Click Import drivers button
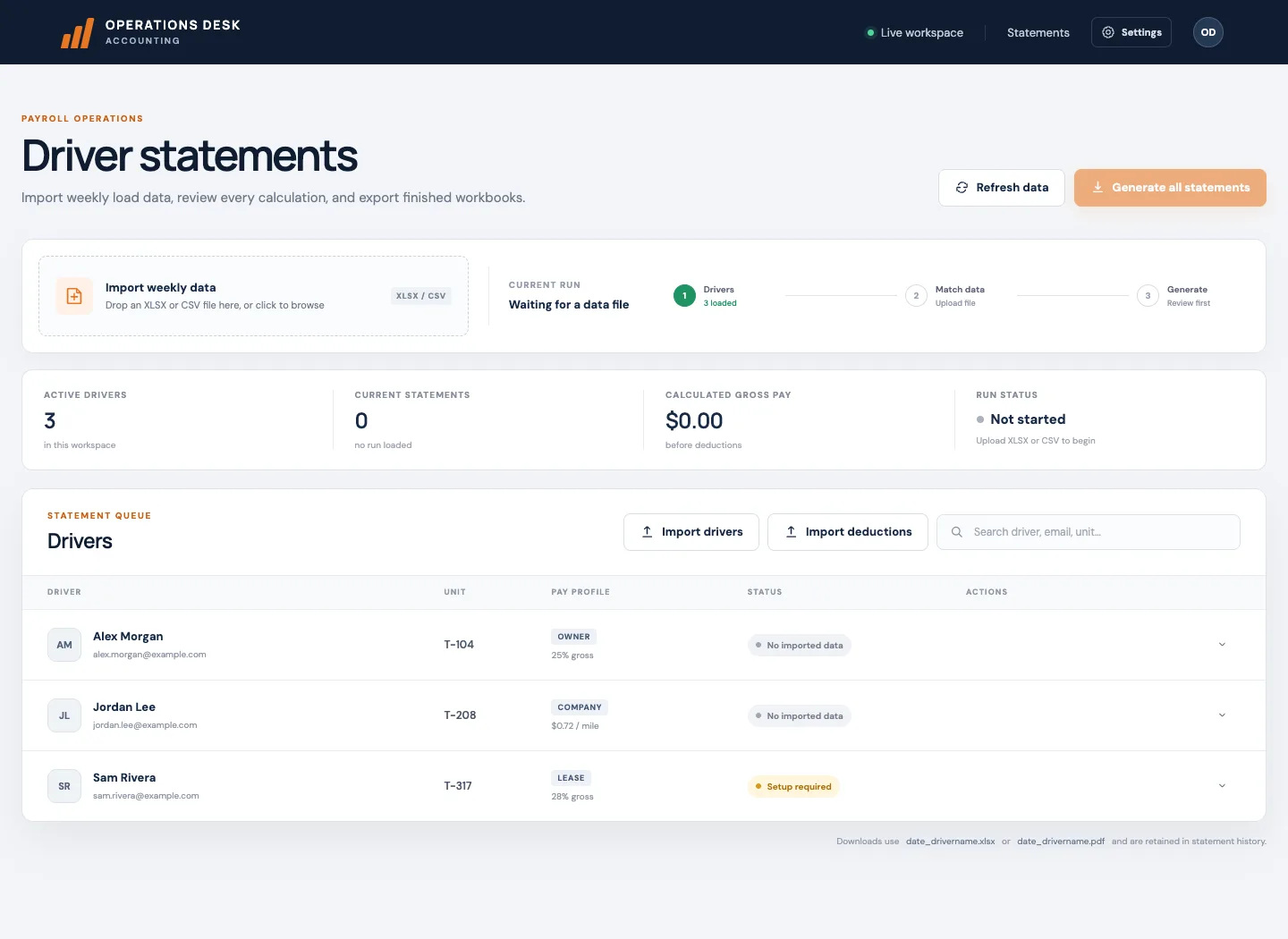1288x939 pixels. point(691,532)
